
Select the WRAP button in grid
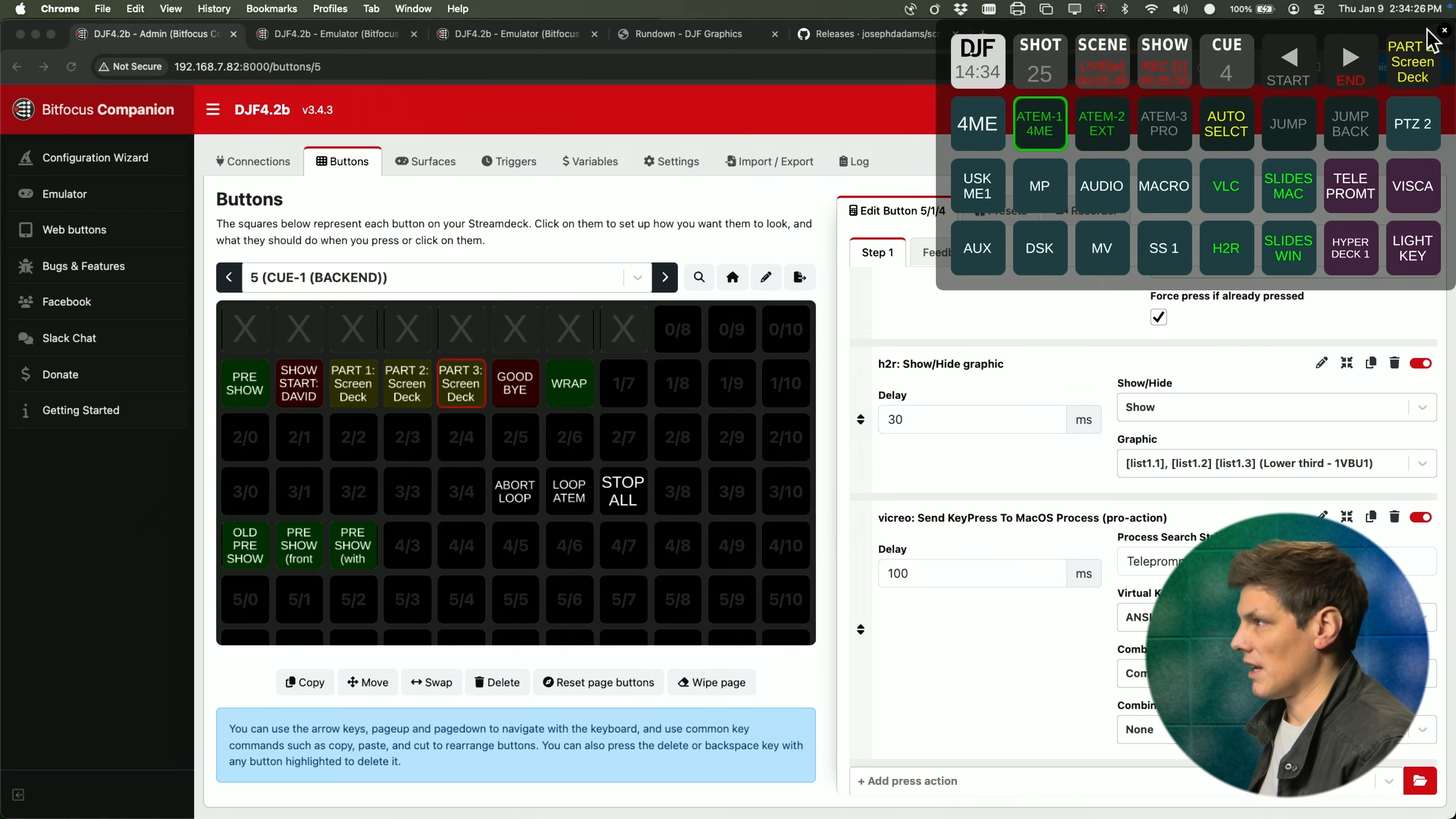pos(569,383)
